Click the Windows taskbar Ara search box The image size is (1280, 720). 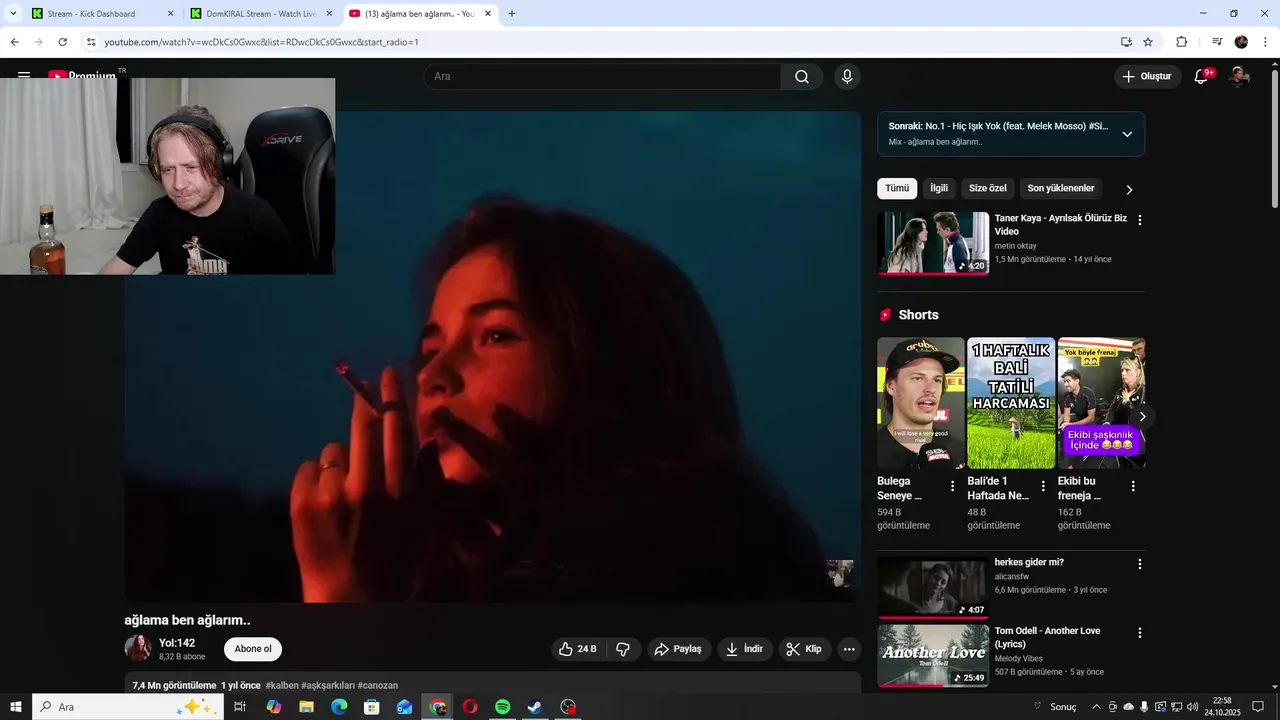click(127, 707)
